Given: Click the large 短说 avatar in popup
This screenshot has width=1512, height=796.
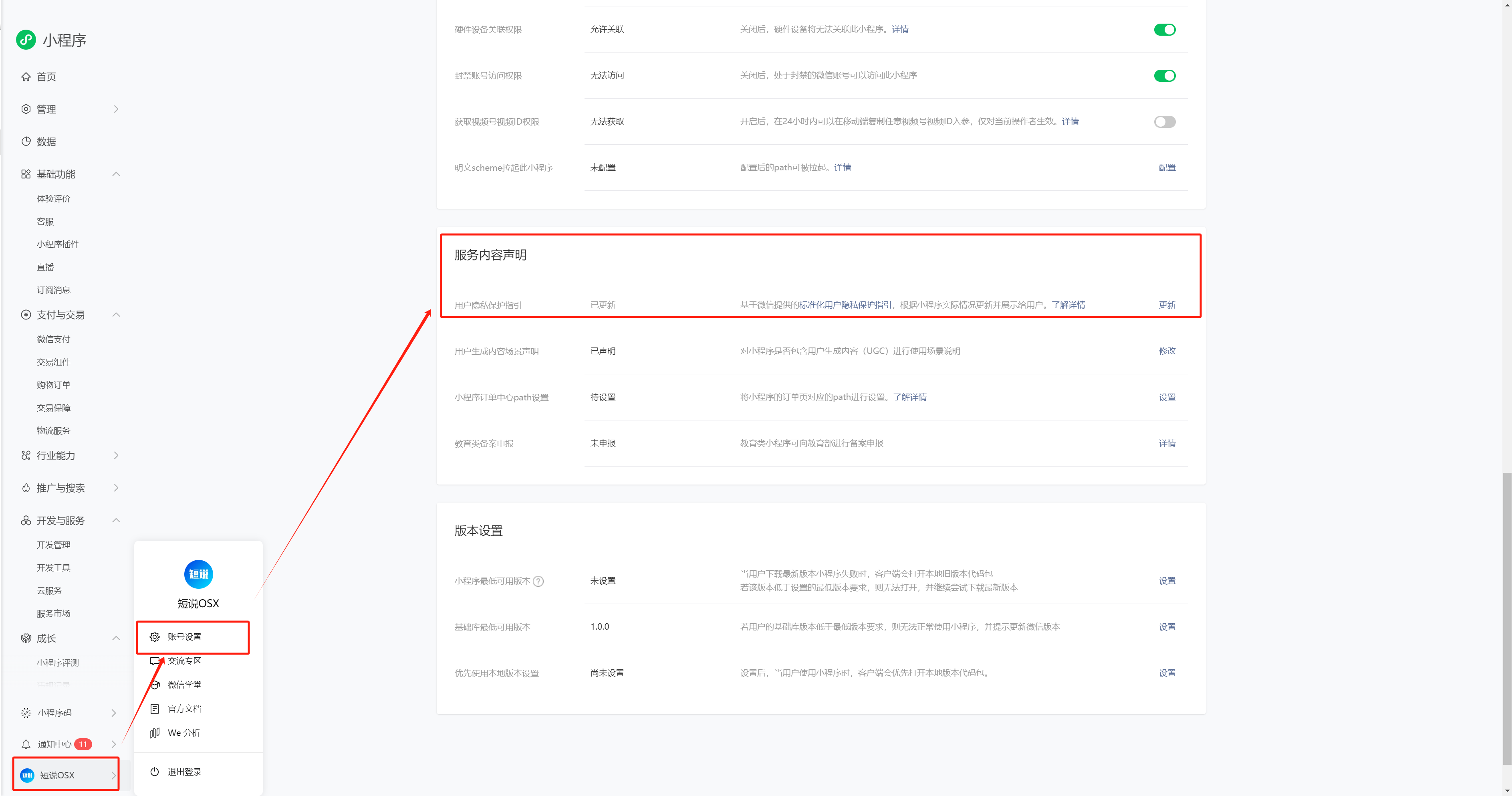Looking at the screenshot, I should 198,574.
